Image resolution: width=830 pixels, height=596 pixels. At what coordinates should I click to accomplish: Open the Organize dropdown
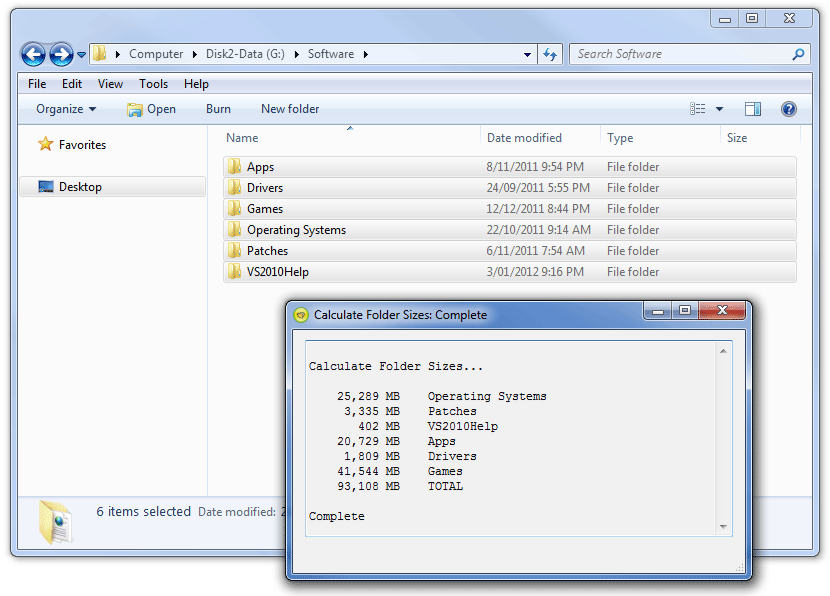pyautogui.click(x=66, y=109)
